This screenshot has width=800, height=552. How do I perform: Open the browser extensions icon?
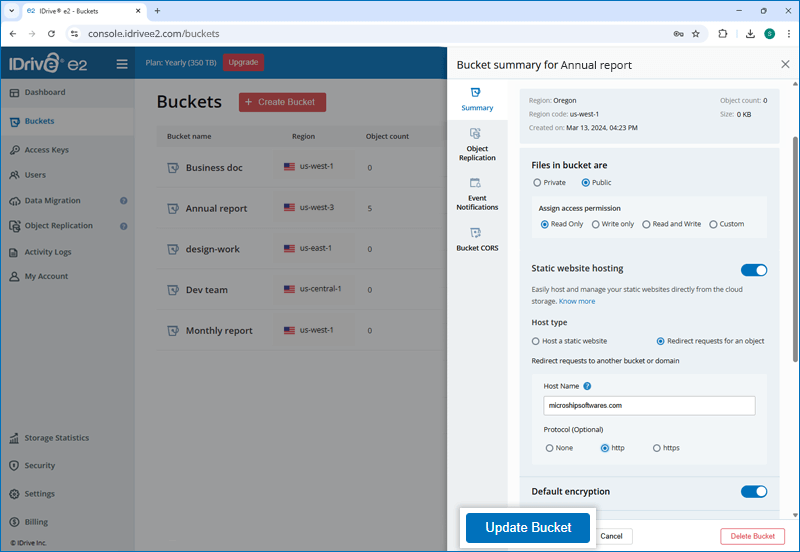[x=723, y=33]
